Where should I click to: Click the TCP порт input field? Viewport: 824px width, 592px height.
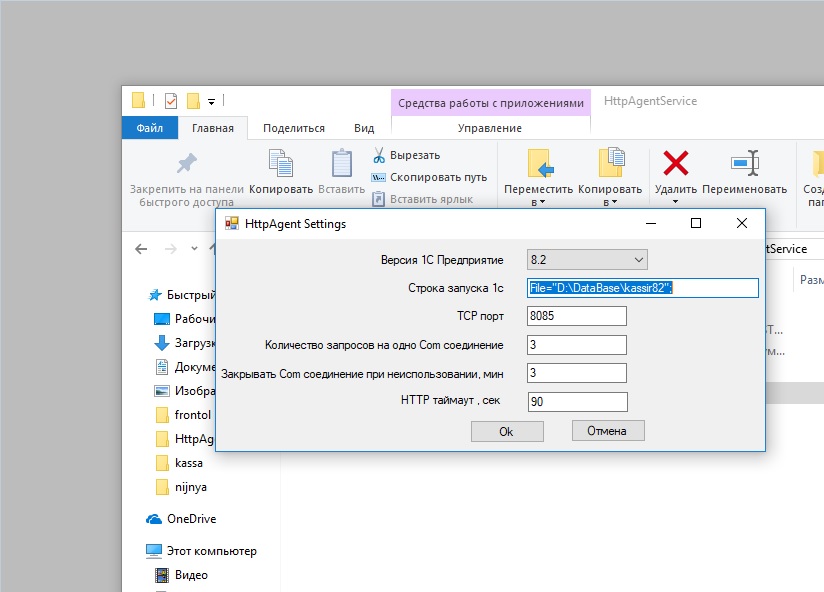pos(577,316)
